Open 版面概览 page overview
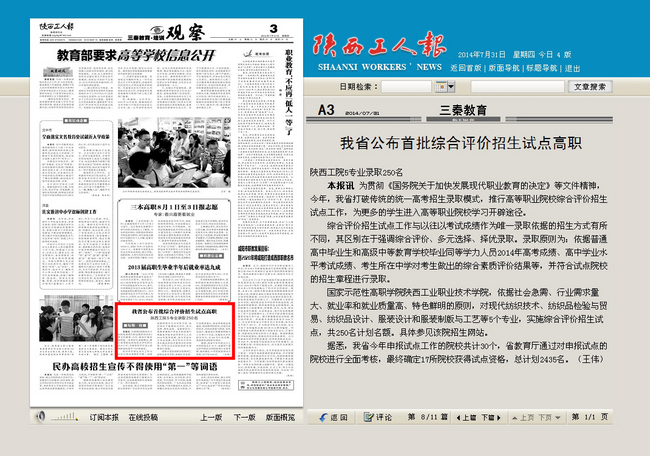 click(x=279, y=416)
